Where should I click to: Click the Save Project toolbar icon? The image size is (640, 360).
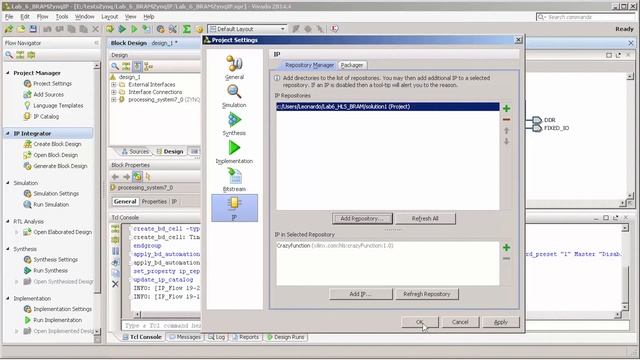tap(33, 29)
